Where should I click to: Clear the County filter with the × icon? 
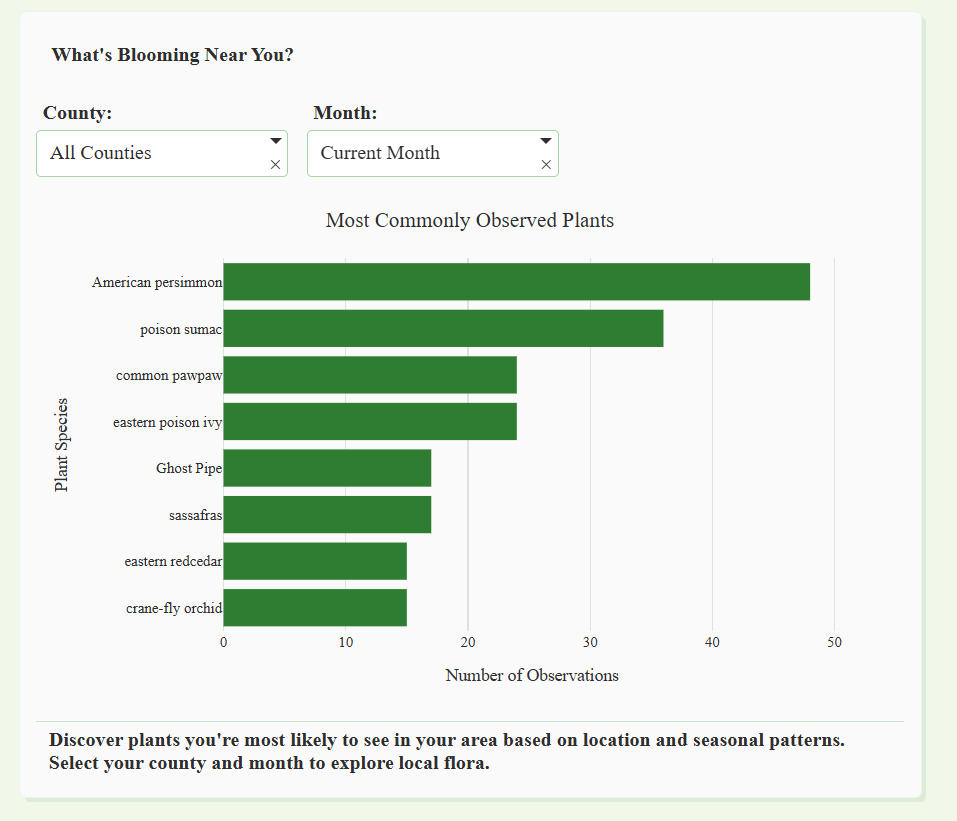275,164
